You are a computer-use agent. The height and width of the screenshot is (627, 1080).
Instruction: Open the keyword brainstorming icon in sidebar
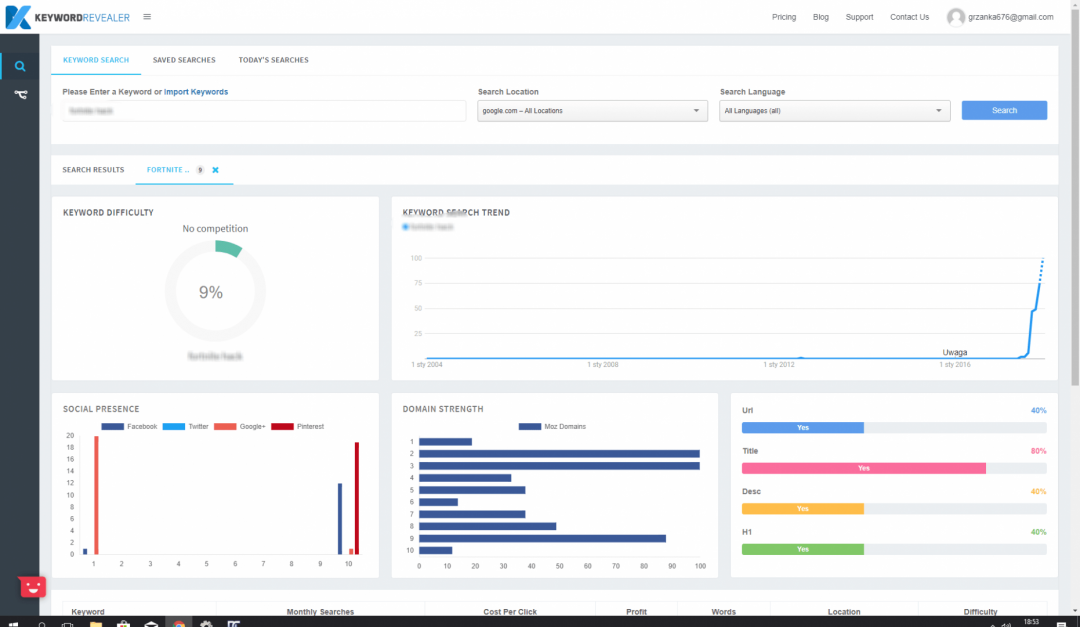tap(19, 95)
